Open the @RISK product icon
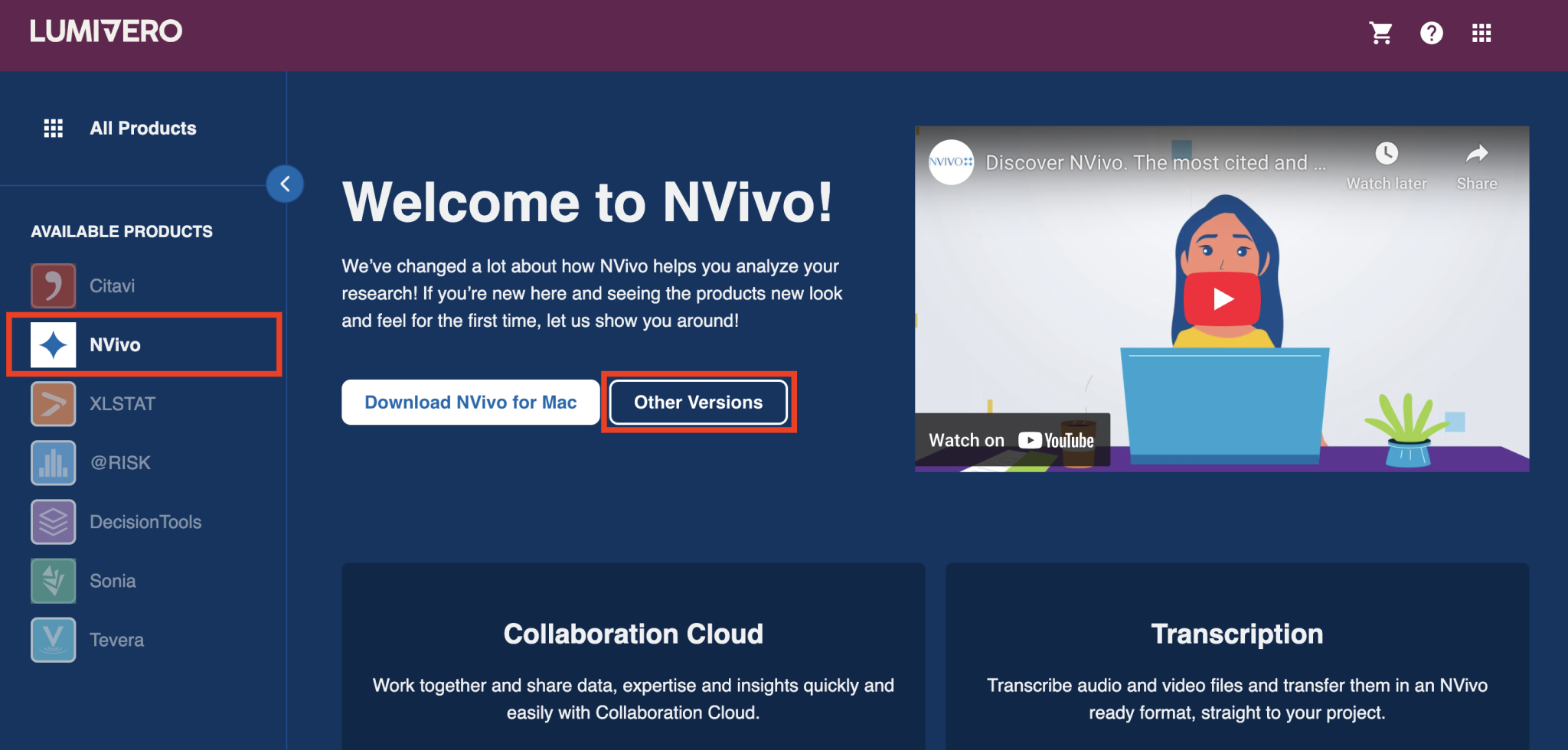Image resolution: width=1568 pixels, height=750 pixels. pyautogui.click(x=53, y=462)
